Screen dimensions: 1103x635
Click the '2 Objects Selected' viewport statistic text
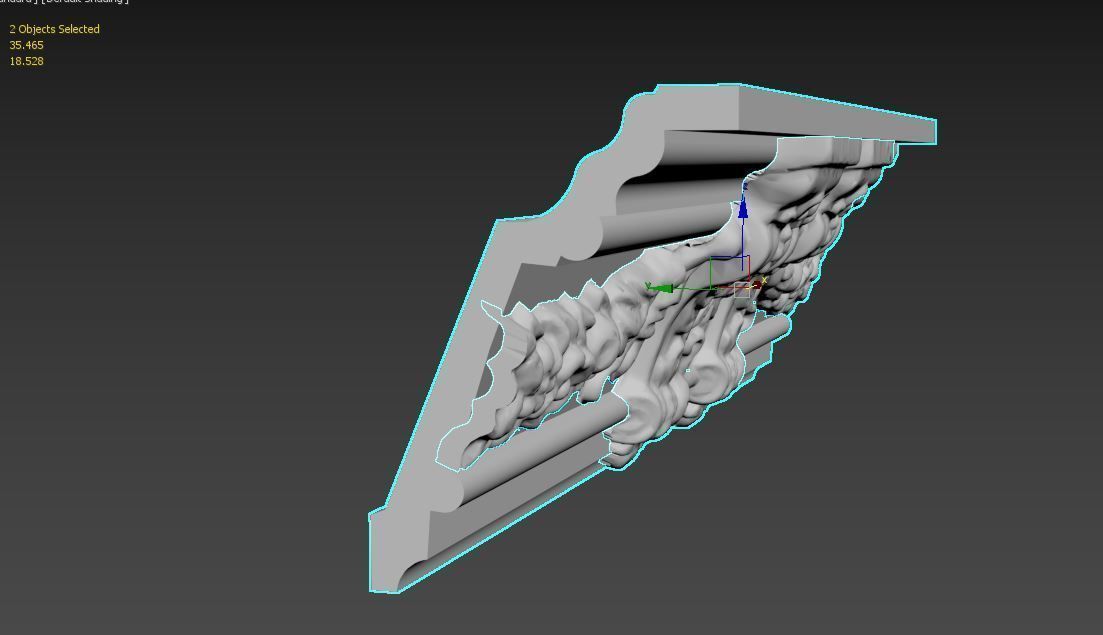click(x=54, y=29)
